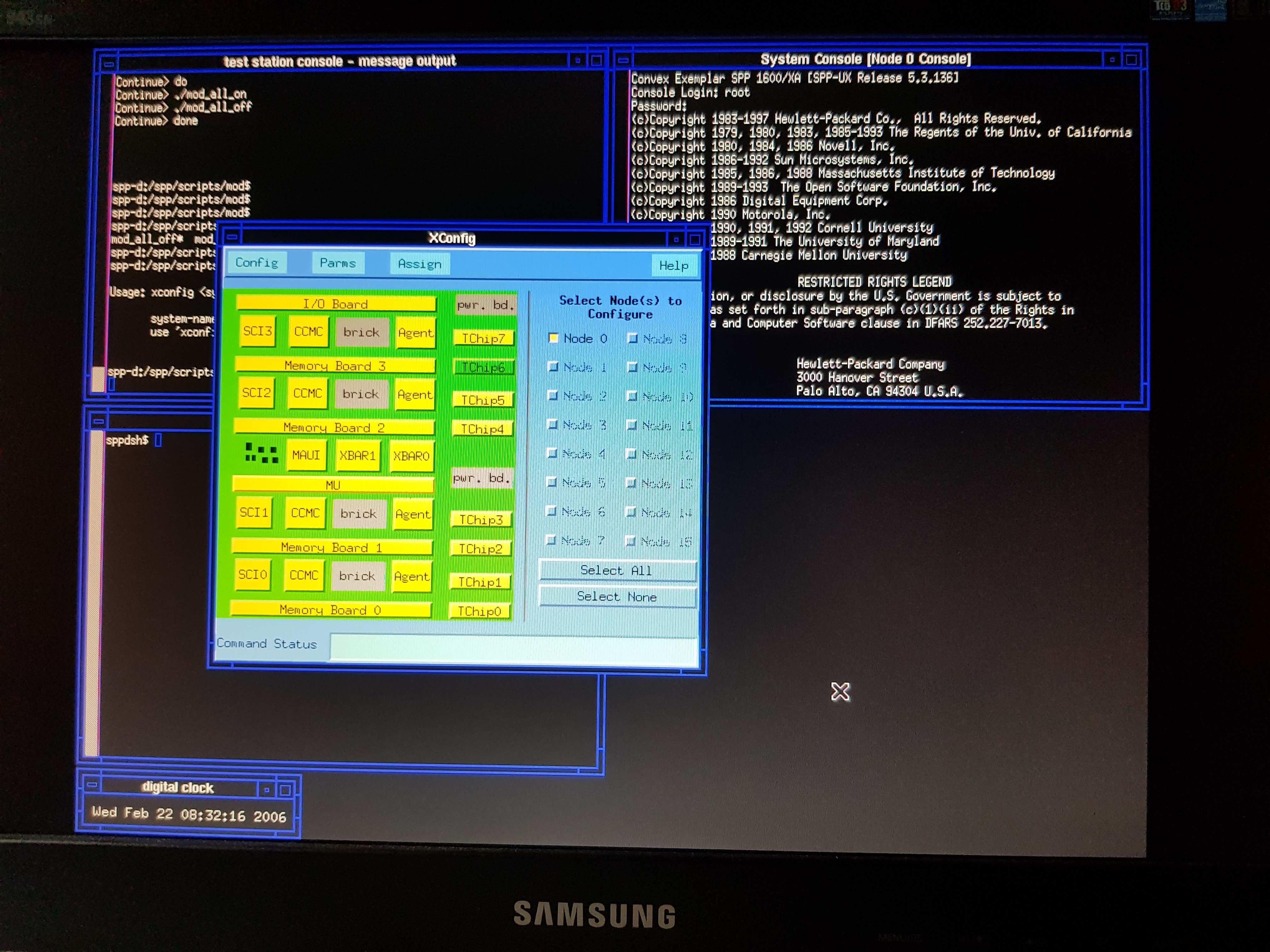Enable the Node 1 checkbox
The height and width of the screenshot is (952, 1270).
click(553, 366)
